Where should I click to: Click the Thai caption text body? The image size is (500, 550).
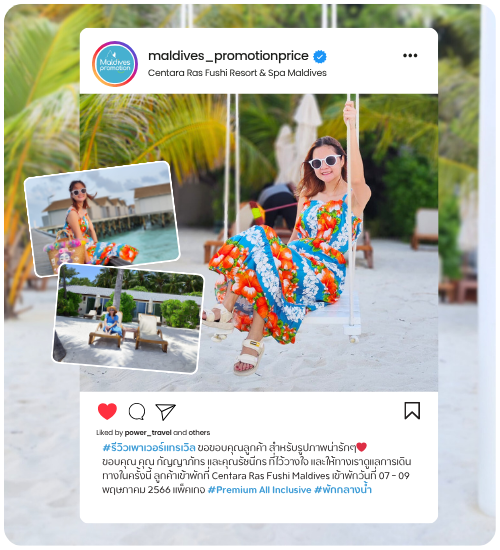pyautogui.click(x=256, y=469)
